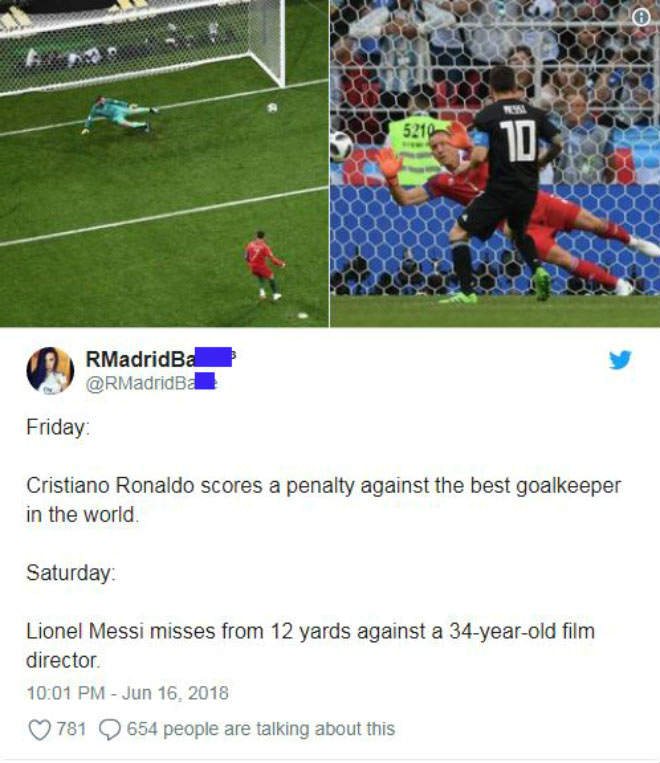
Task: Open the RMadridBa display name
Action: pyautogui.click(x=161, y=359)
